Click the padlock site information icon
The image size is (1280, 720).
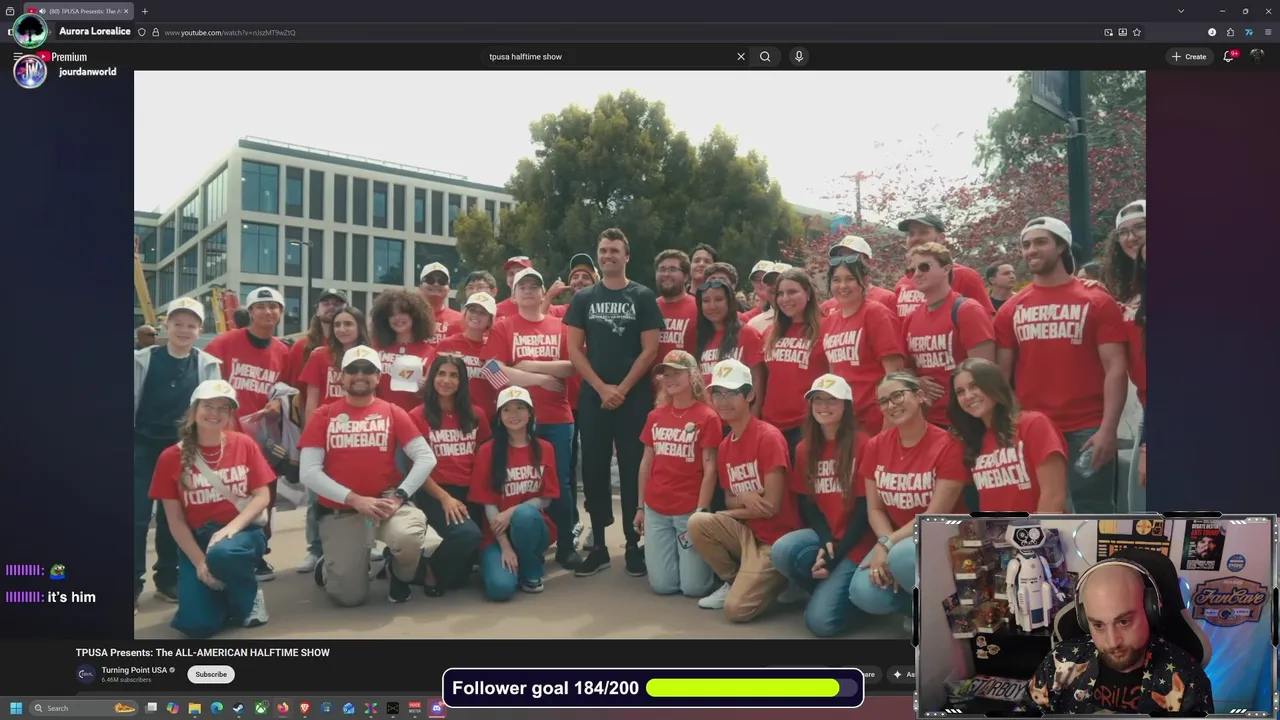(x=154, y=32)
